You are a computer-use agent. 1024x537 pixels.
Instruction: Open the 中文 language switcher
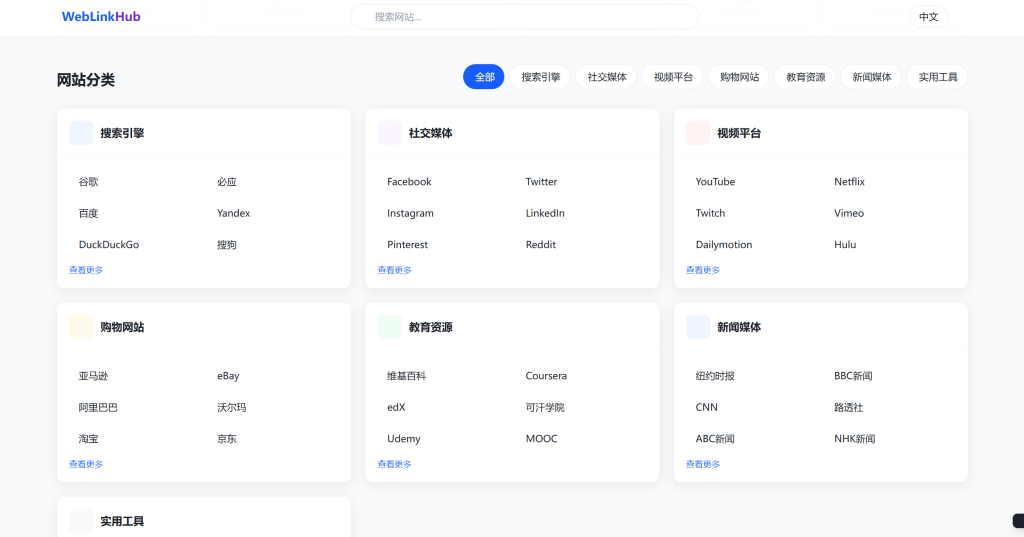tap(928, 17)
